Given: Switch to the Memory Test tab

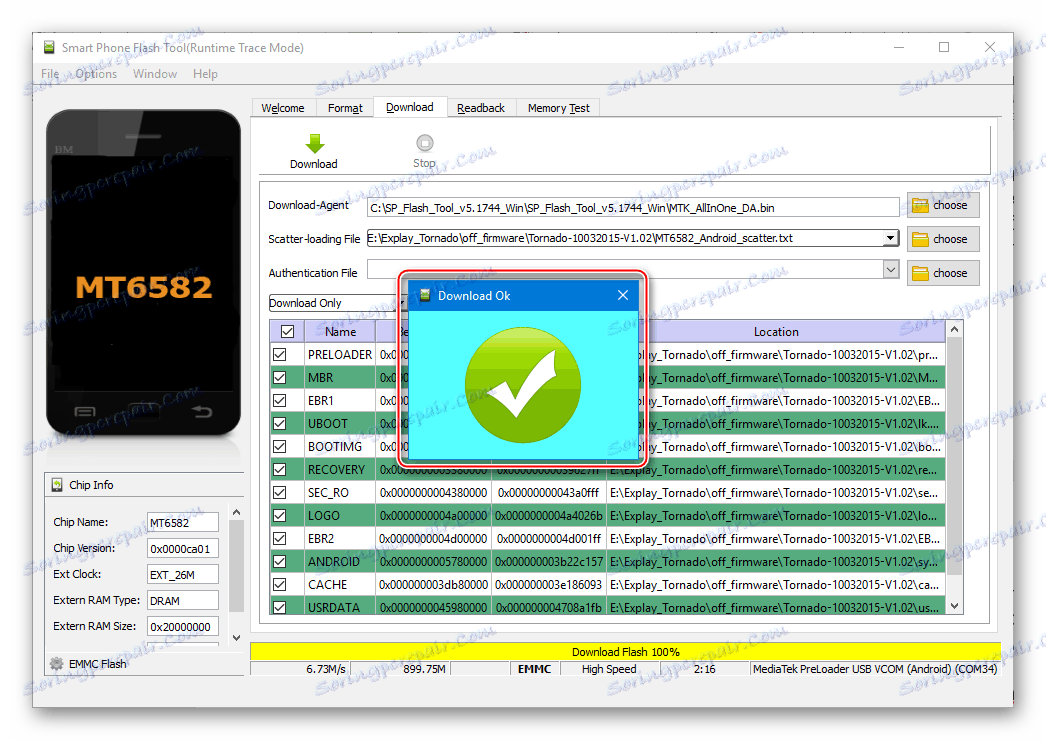Looking at the screenshot, I should 558,108.
